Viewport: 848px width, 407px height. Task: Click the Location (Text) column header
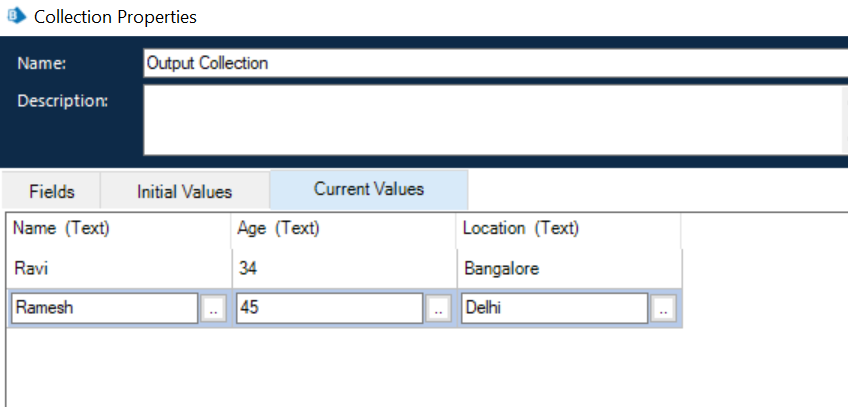pyautogui.click(x=520, y=229)
